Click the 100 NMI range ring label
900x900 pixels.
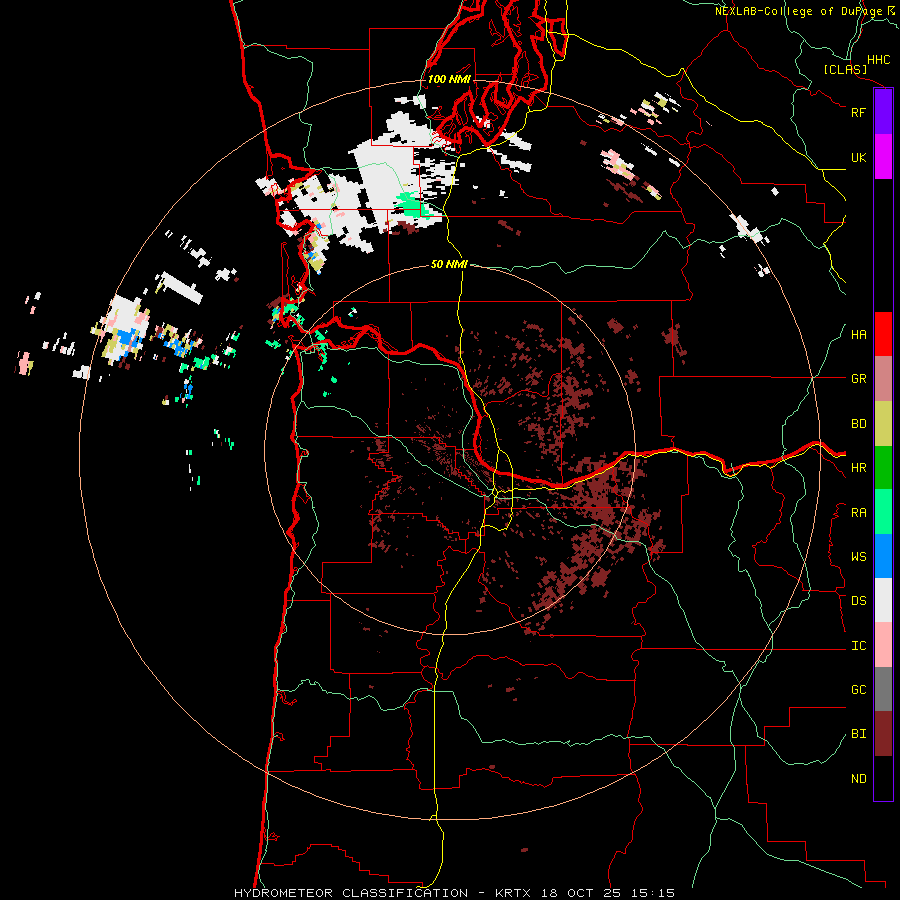(449, 79)
